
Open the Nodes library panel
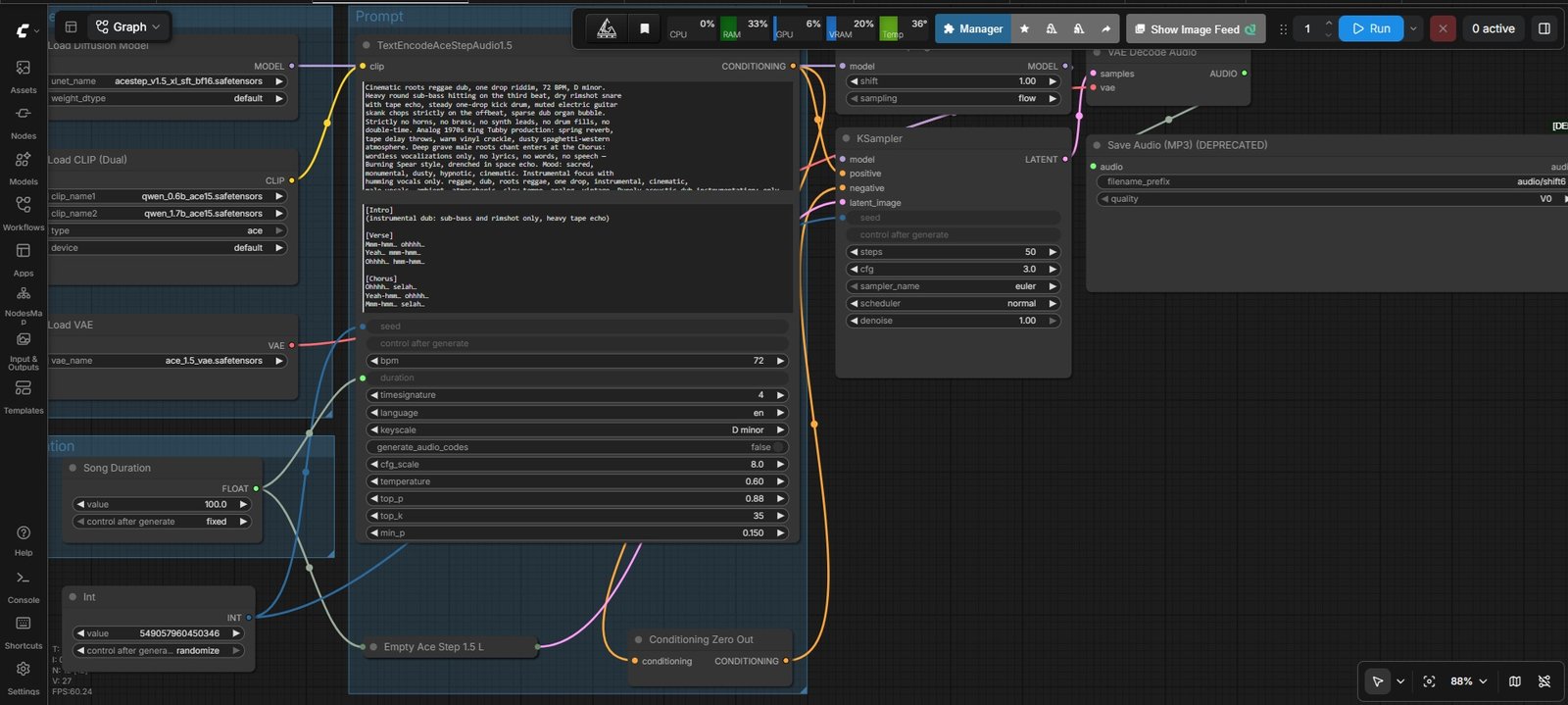click(24, 123)
